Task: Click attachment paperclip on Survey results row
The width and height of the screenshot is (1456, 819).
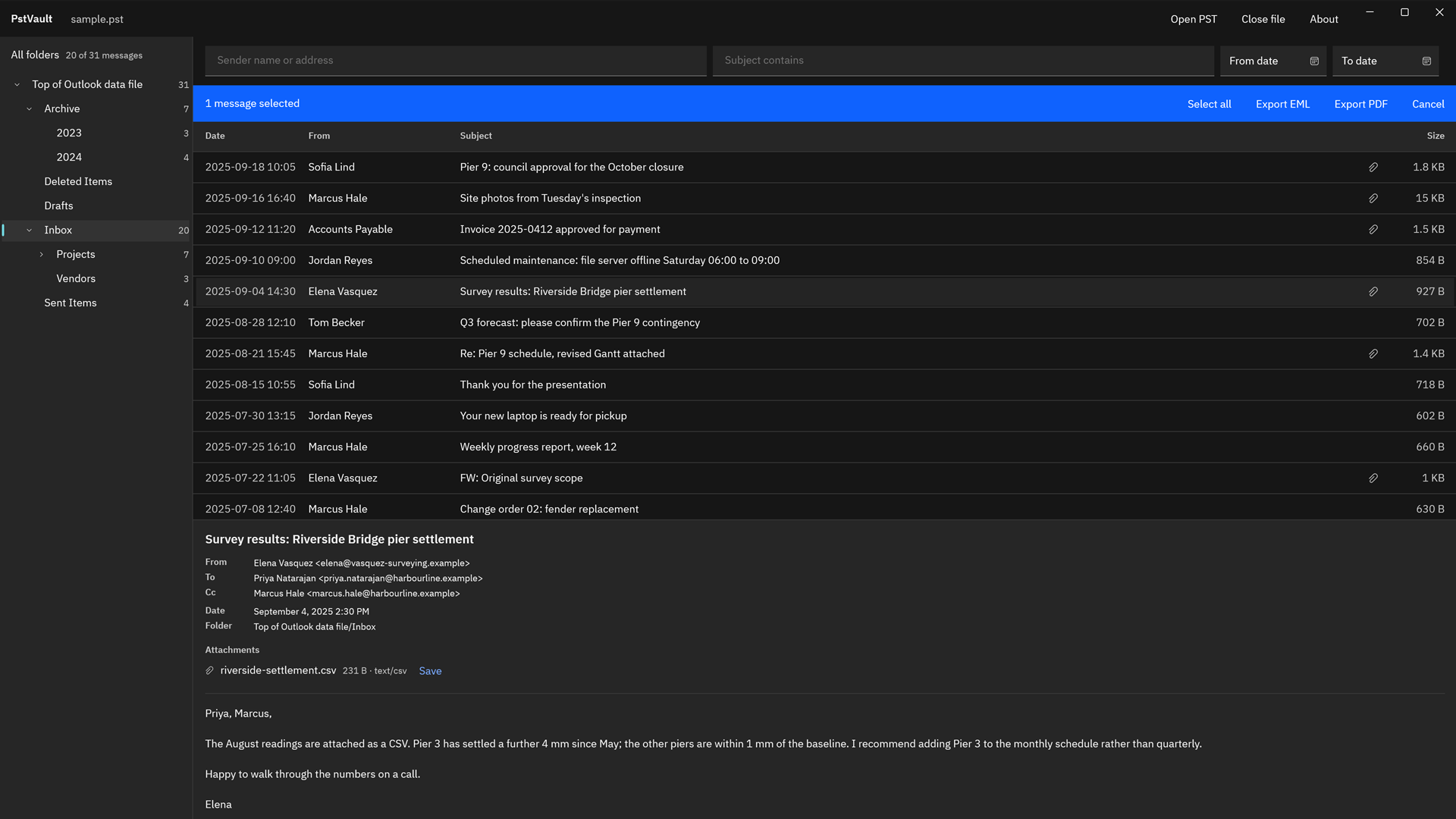Action: [x=1373, y=291]
